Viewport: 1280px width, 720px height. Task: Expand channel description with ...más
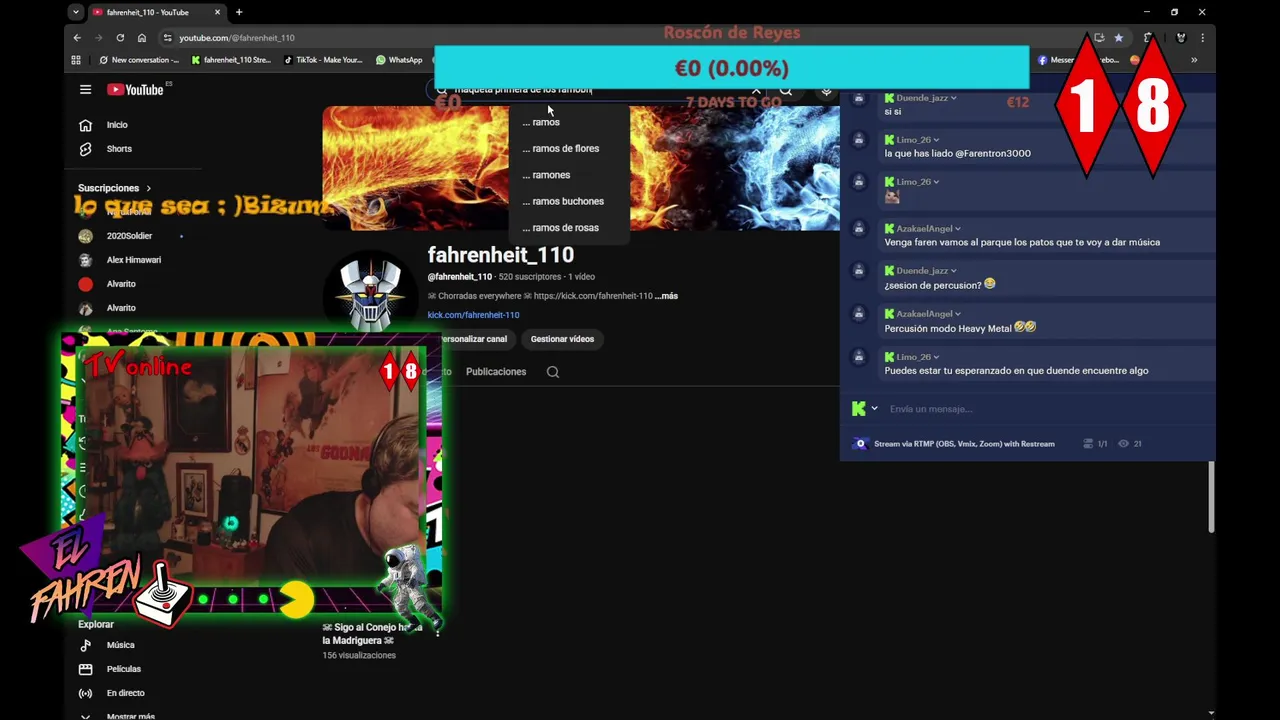pyautogui.click(x=666, y=296)
